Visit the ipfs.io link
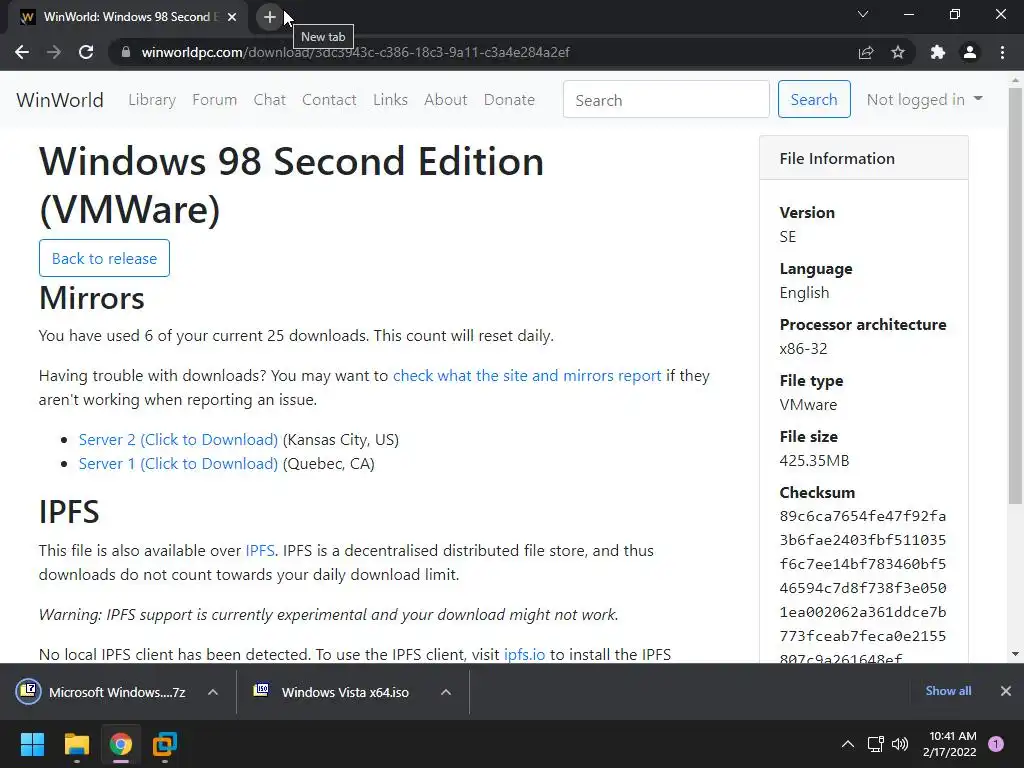1024x768 pixels. [x=524, y=654]
